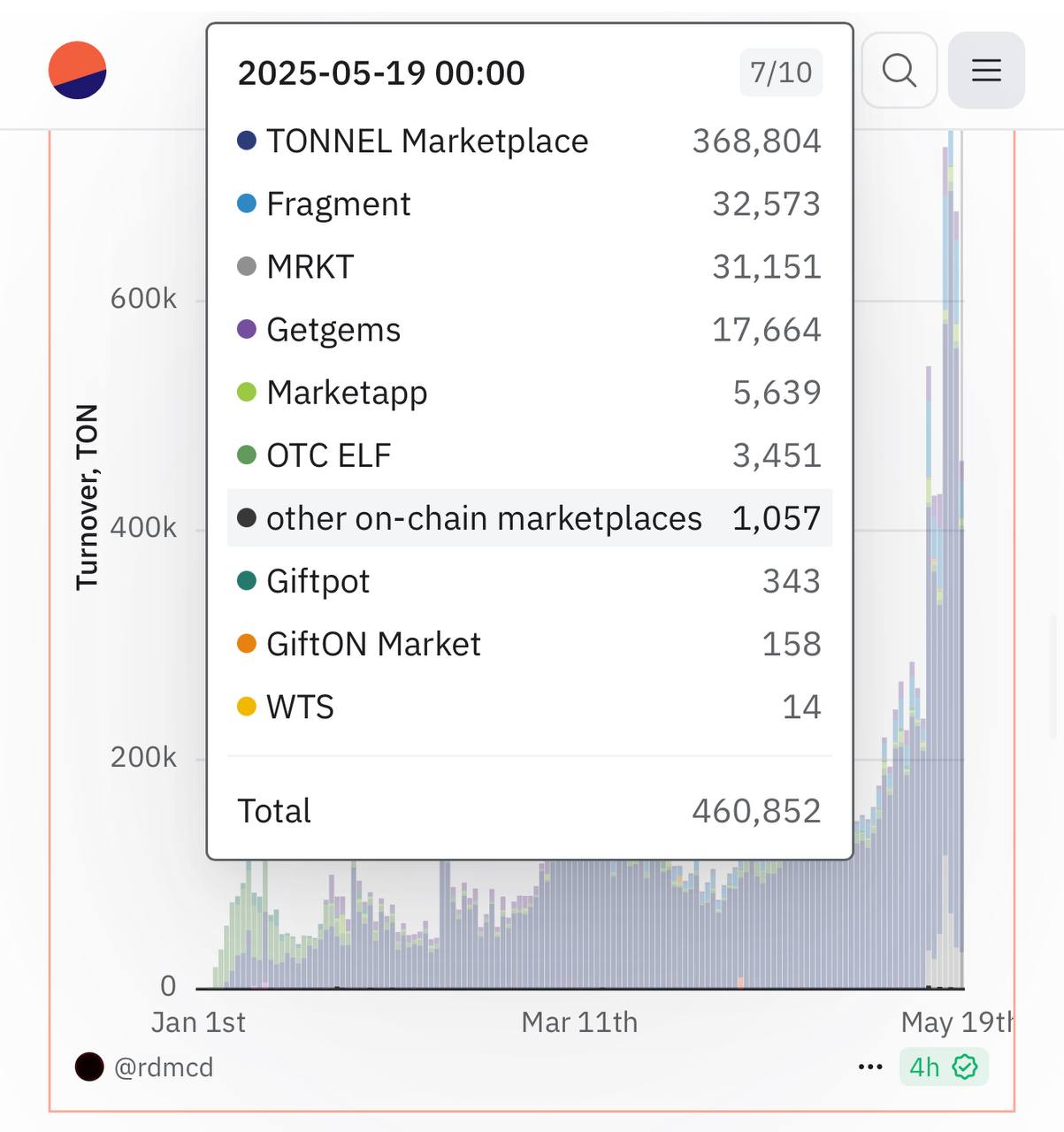This screenshot has height=1132, width=1064.
Task: Open the hamburger menu
Action: pos(986,70)
